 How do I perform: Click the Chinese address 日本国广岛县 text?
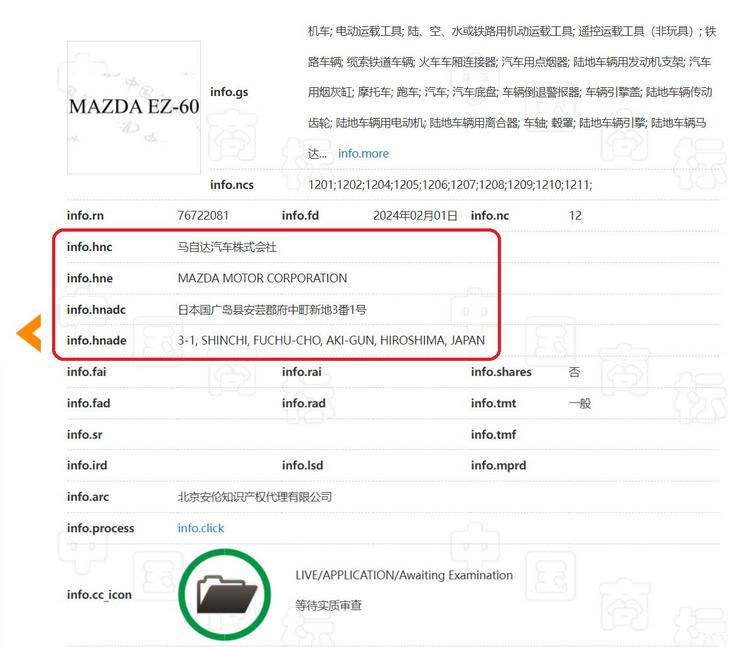pyautogui.click(x=271, y=309)
